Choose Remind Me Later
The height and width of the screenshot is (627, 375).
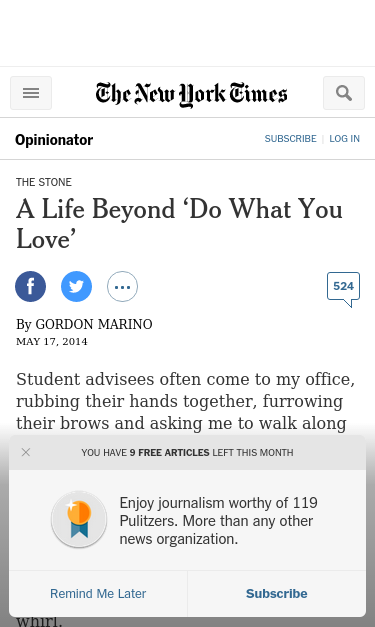point(98,594)
